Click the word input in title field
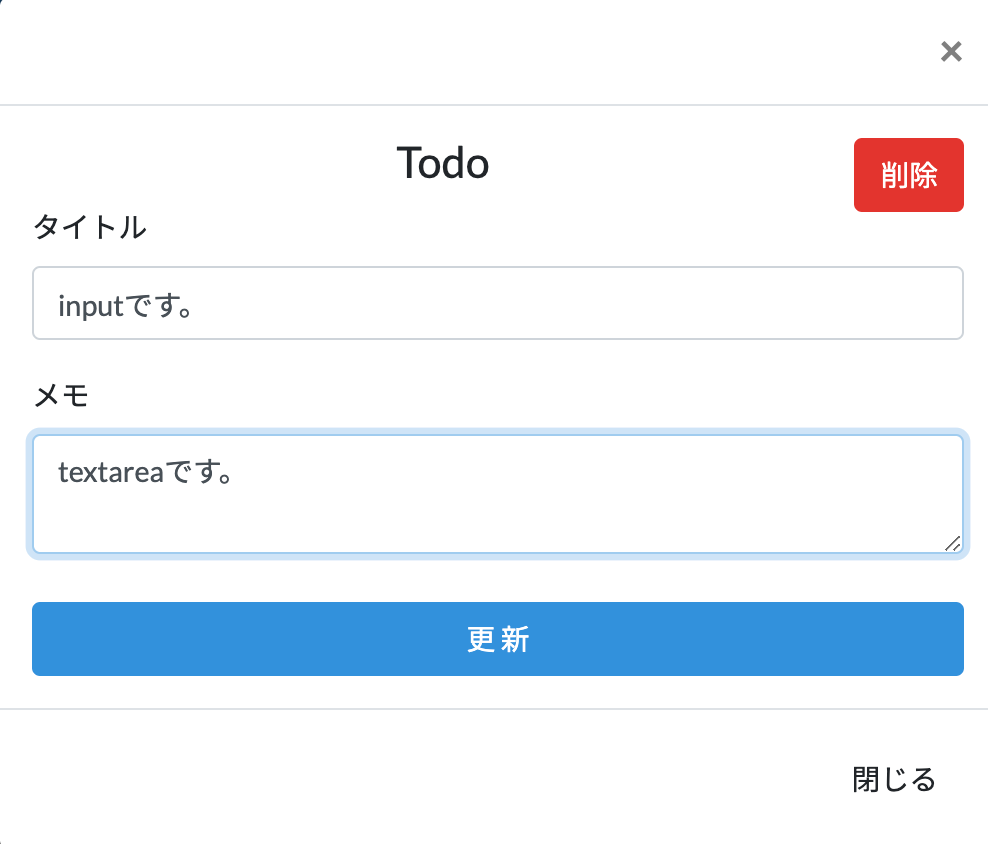This screenshot has height=844, width=988. click(x=90, y=304)
